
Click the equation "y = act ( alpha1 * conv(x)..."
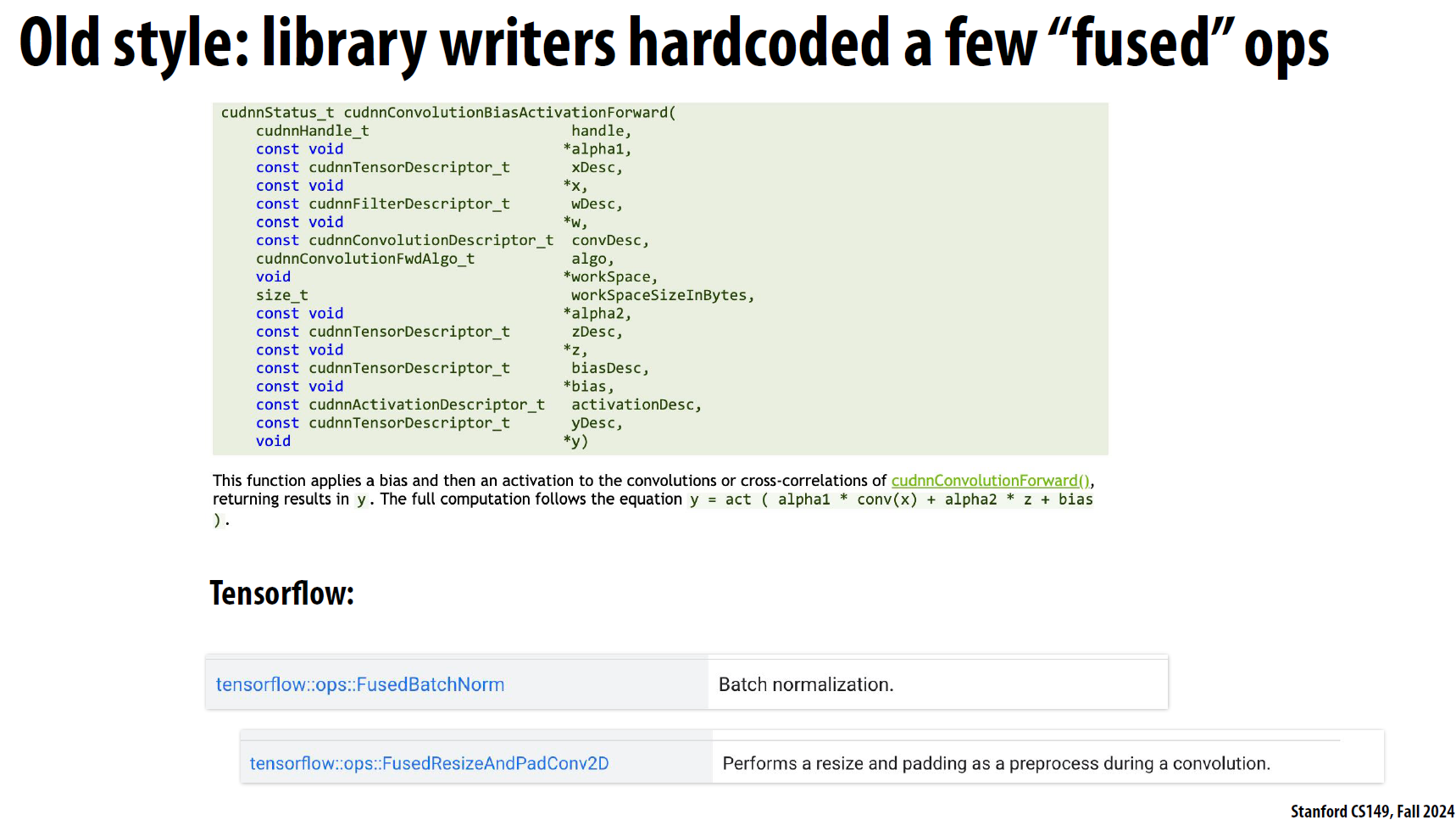click(x=891, y=499)
